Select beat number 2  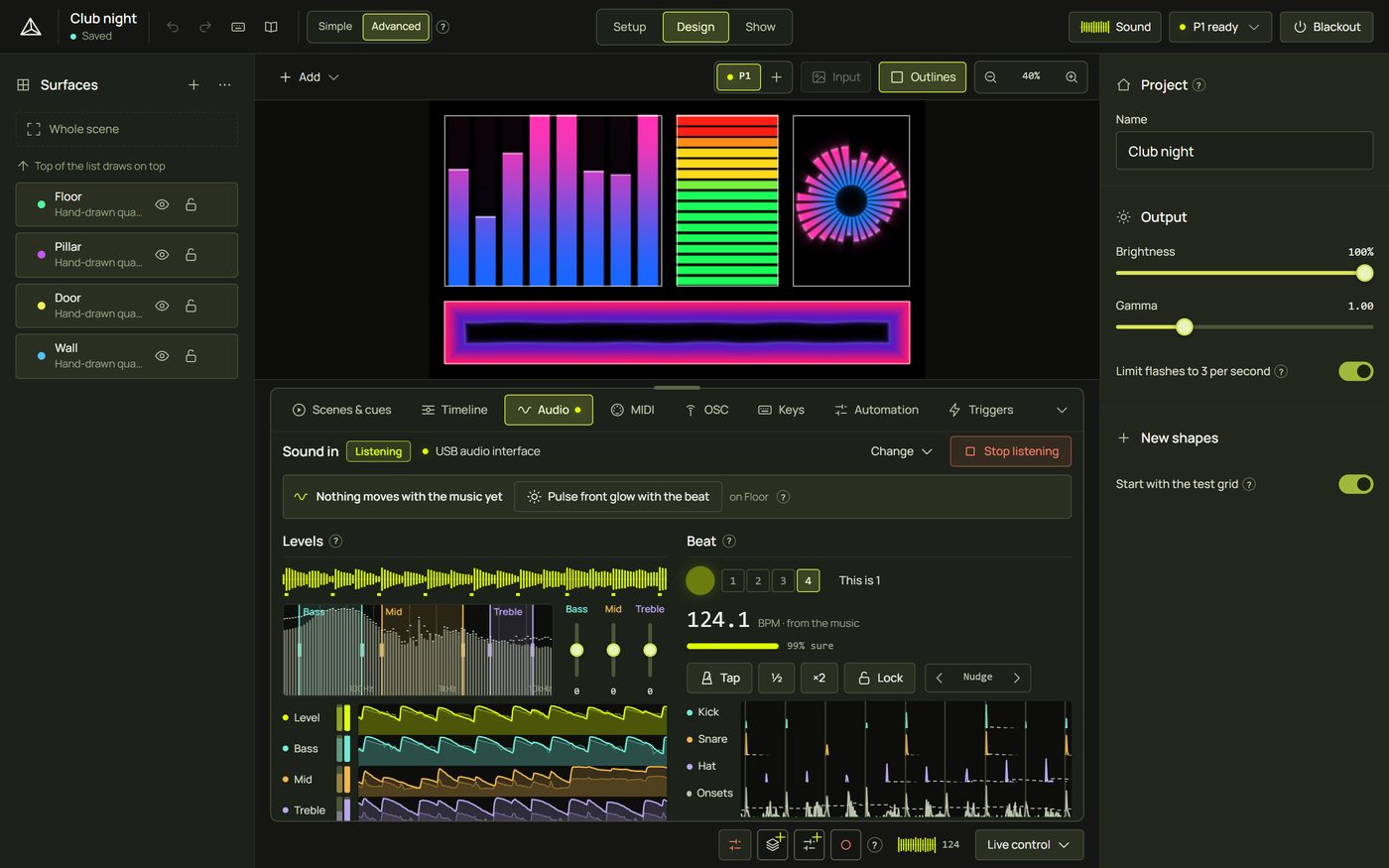pos(758,580)
